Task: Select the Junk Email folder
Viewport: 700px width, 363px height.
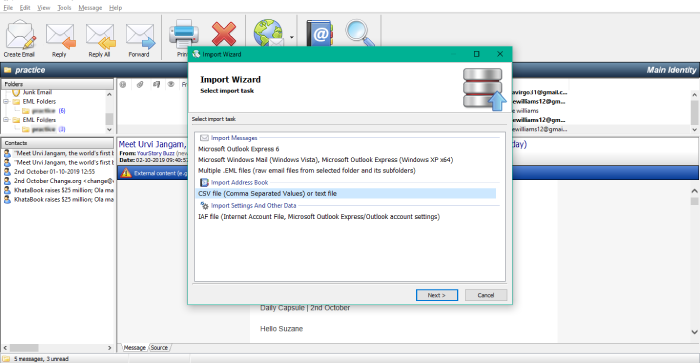Action: [37, 92]
